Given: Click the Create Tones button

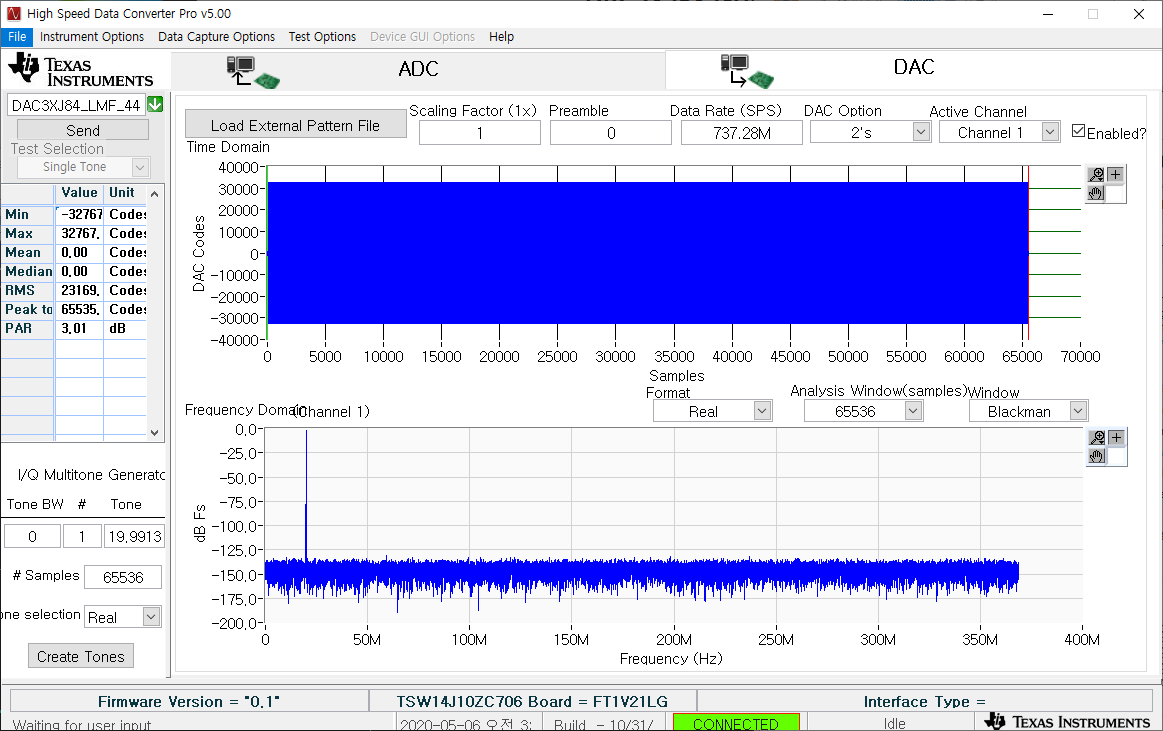Looking at the screenshot, I should tap(81, 656).
